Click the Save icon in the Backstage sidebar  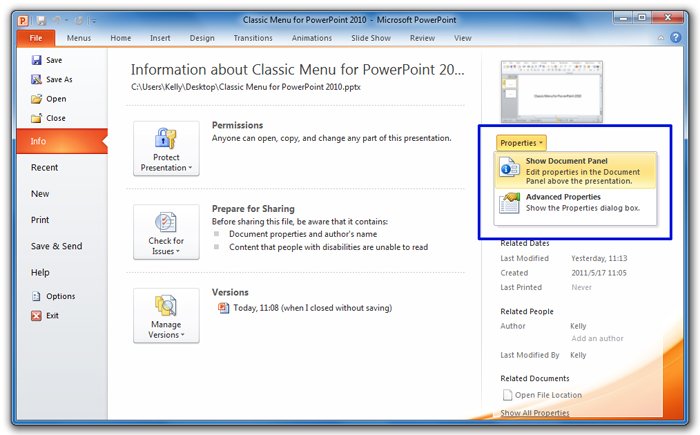tap(37, 61)
